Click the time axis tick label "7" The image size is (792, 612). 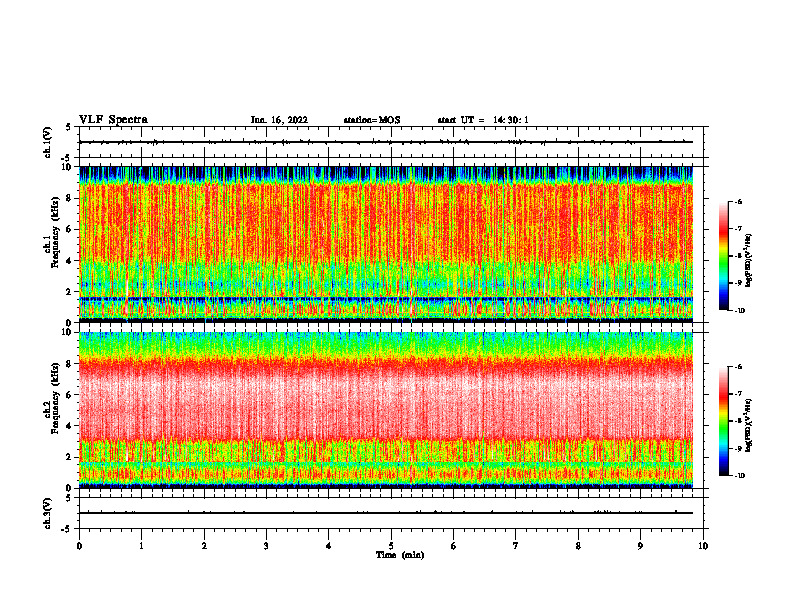pos(516,546)
